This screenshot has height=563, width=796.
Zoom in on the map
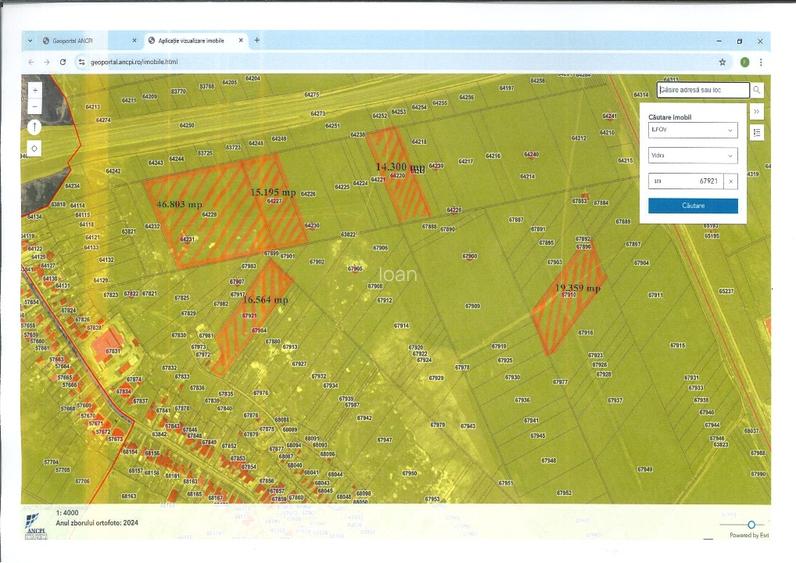tap(35, 90)
